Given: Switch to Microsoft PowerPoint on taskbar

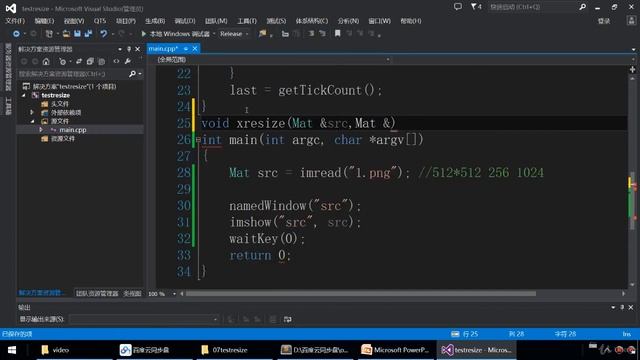Looking at the screenshot, I should pos(395,350).
